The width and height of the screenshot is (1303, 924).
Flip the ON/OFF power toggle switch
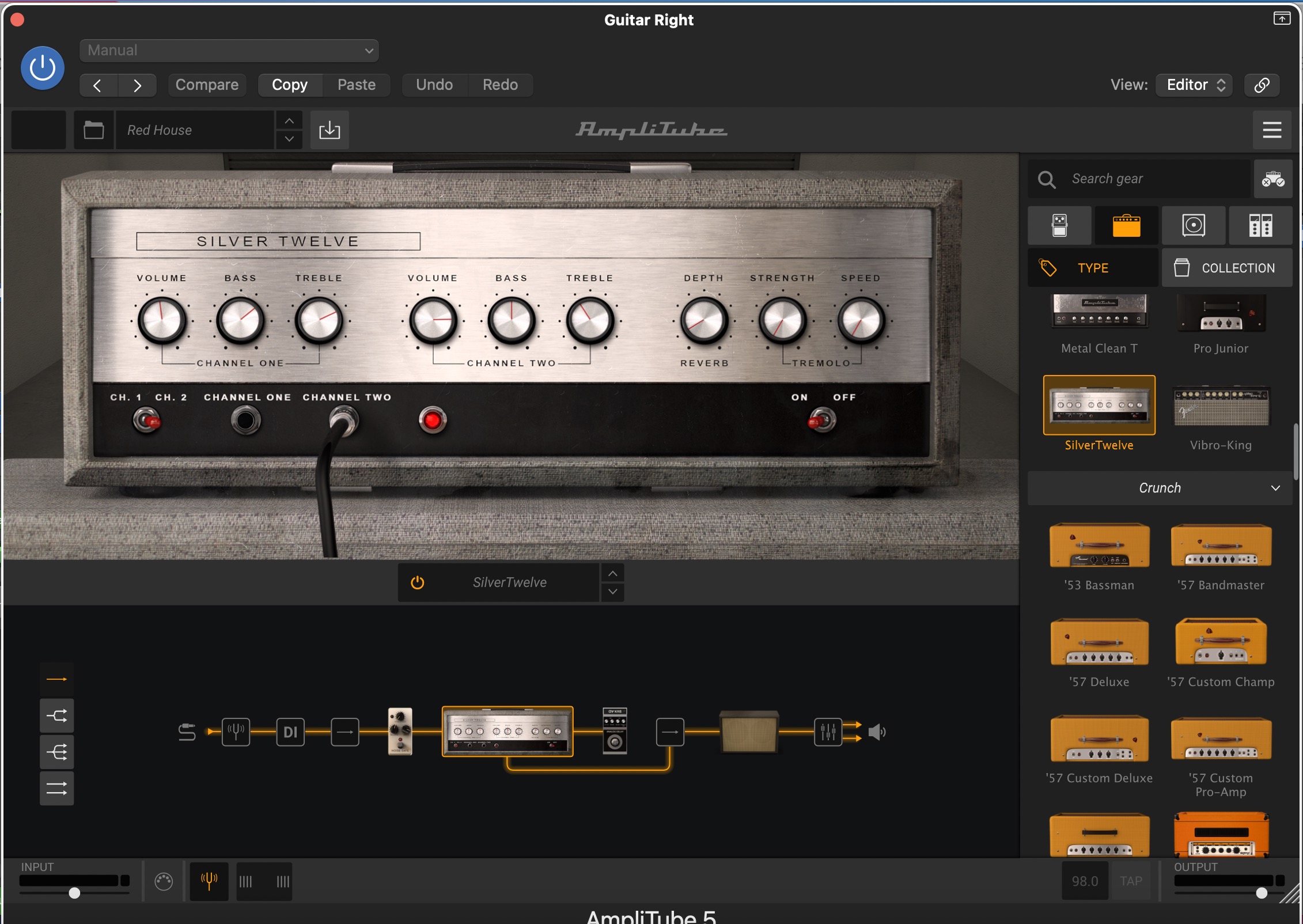(x=821, y=421)
